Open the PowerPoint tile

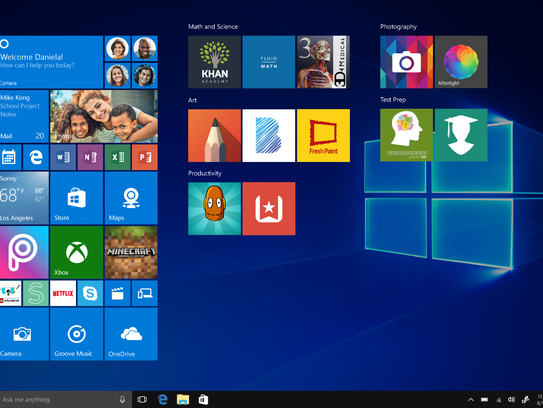pyautogui.click(x=145, y=157)
